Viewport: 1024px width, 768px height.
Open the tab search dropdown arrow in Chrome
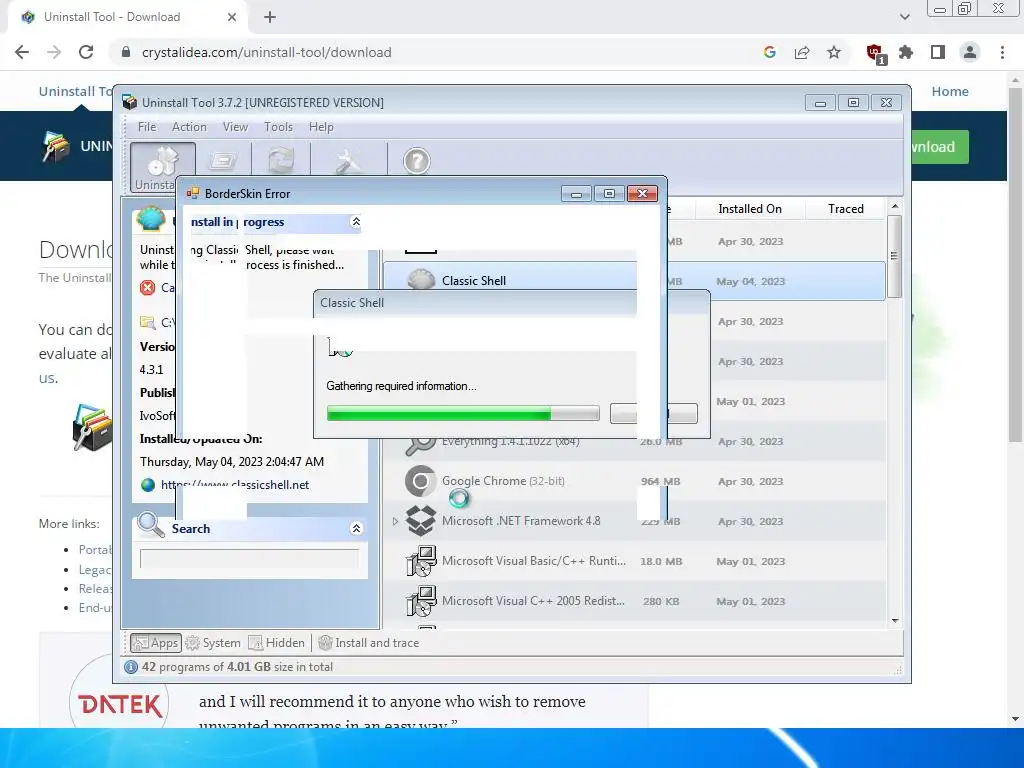[x=904, y=17]
